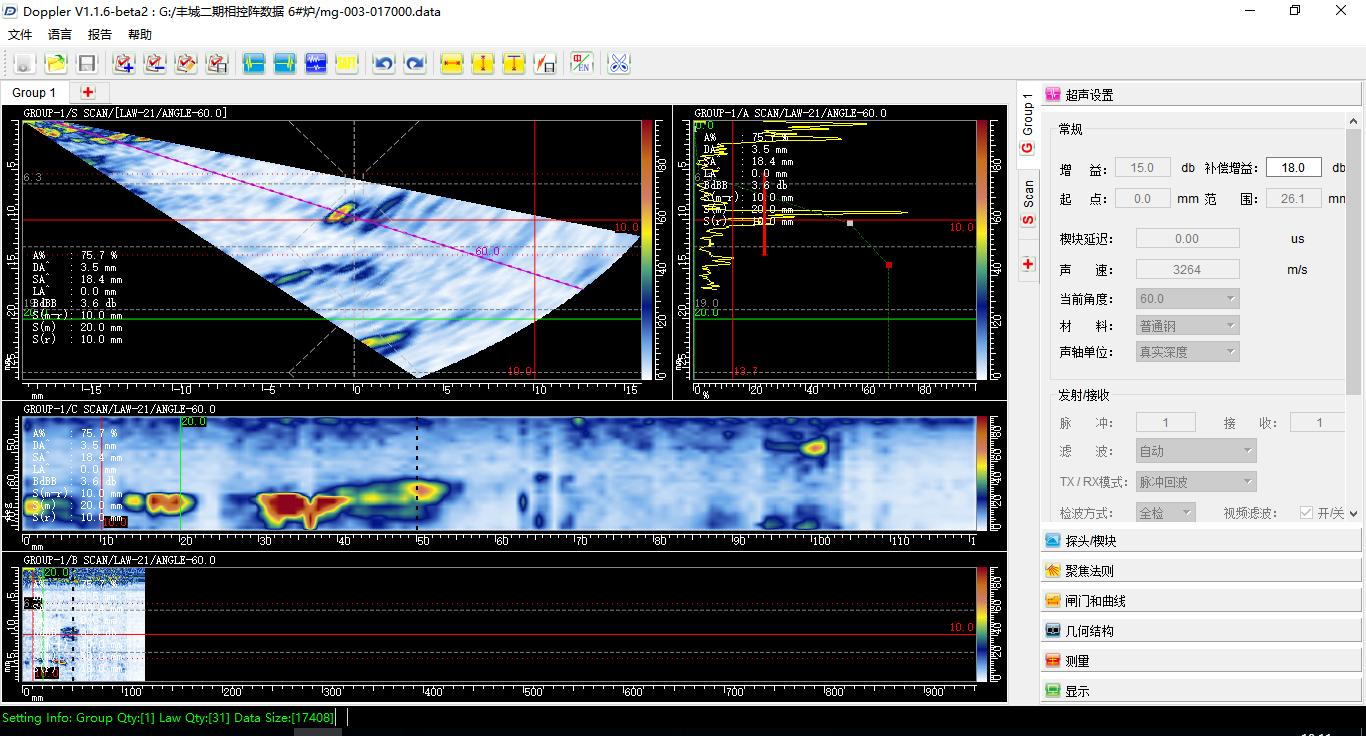Click the settings panel scrollbar up arrow

tap(1354, 119)
